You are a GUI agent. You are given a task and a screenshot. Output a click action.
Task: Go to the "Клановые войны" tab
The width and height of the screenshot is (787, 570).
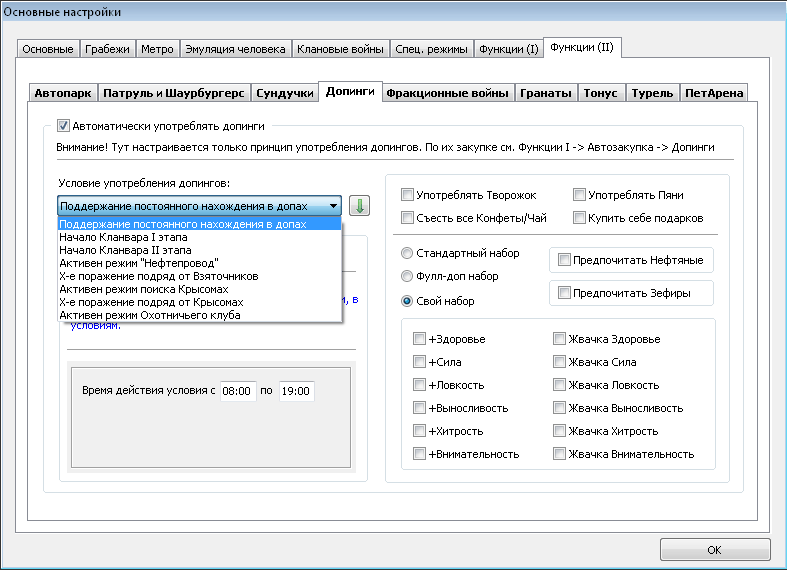(x=340, y=49)
